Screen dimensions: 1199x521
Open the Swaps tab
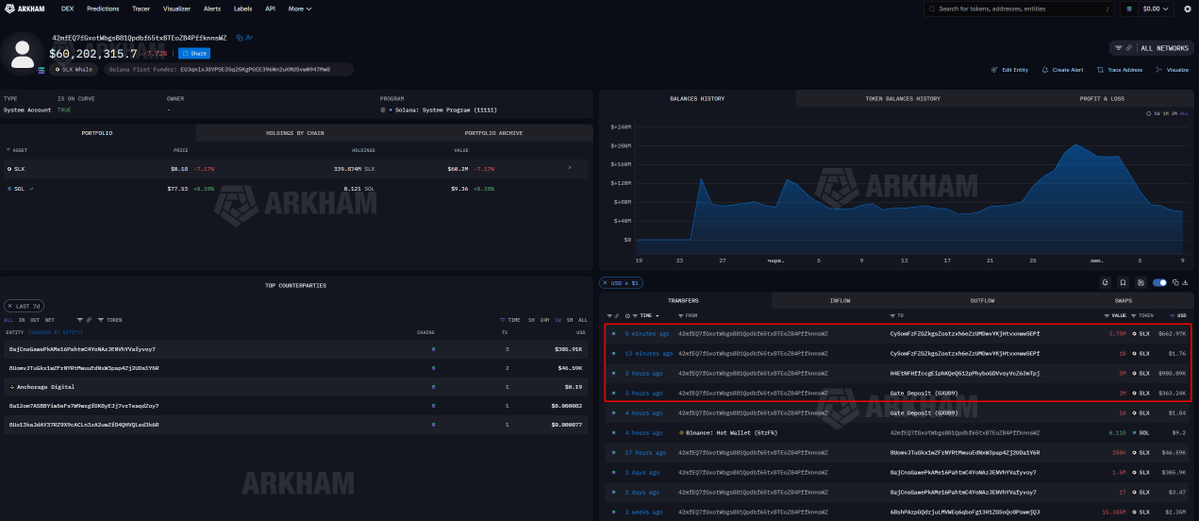coord(1123,301)
